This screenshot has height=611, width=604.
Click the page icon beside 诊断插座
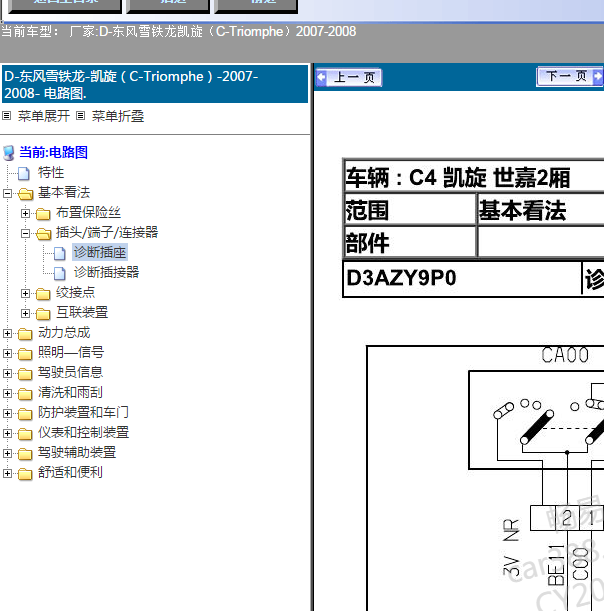(60, 253)
